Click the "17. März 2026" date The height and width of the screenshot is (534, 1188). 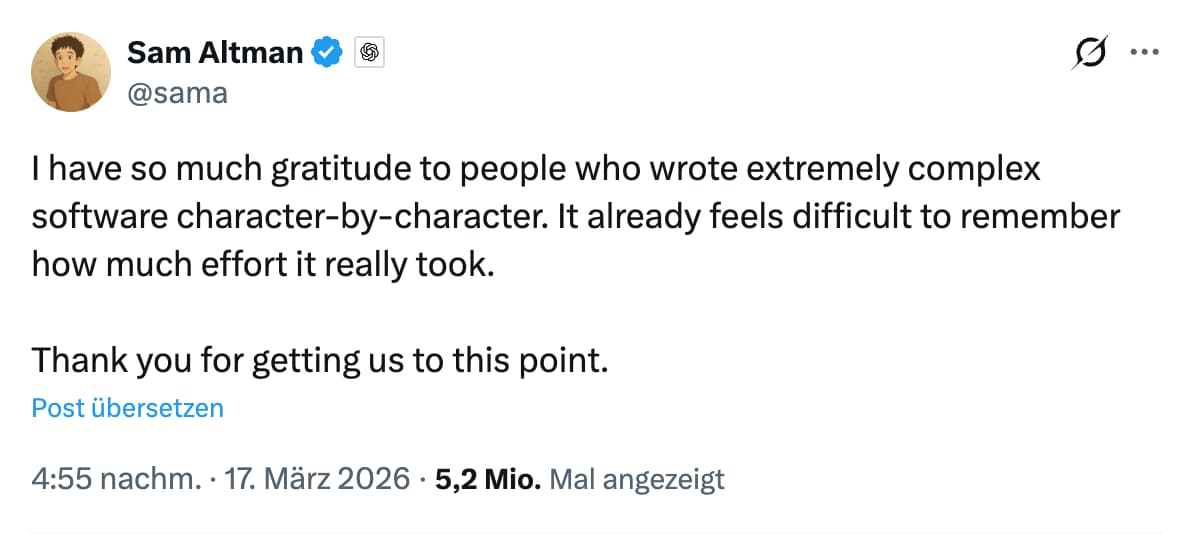[318, 479]
